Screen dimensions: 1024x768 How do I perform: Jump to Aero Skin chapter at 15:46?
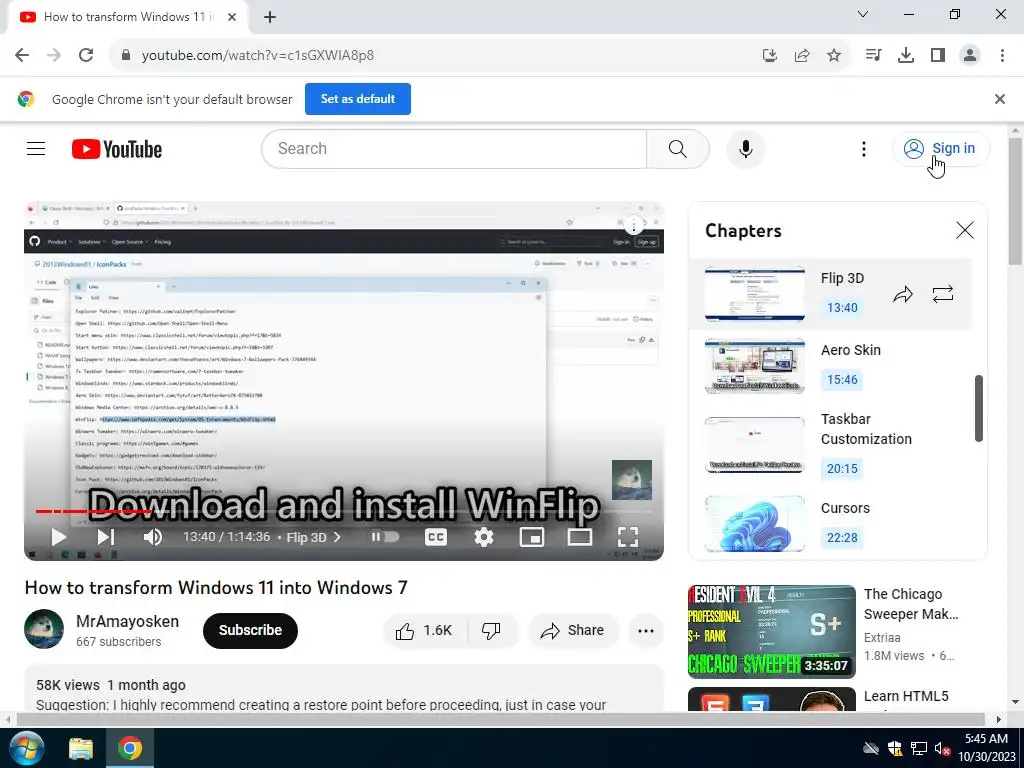pos(842,379)
